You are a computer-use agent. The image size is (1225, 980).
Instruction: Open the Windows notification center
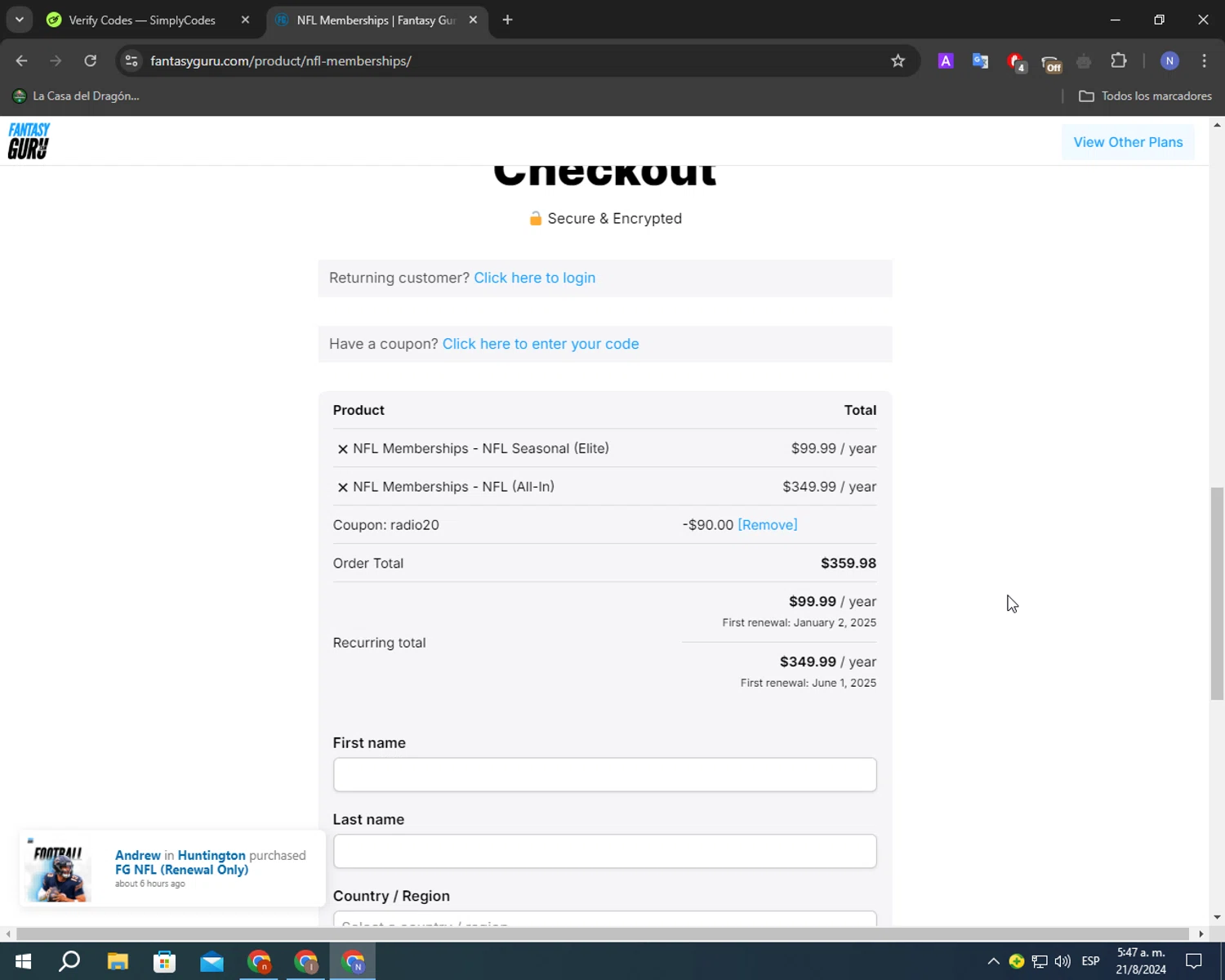coord(1194,961)
